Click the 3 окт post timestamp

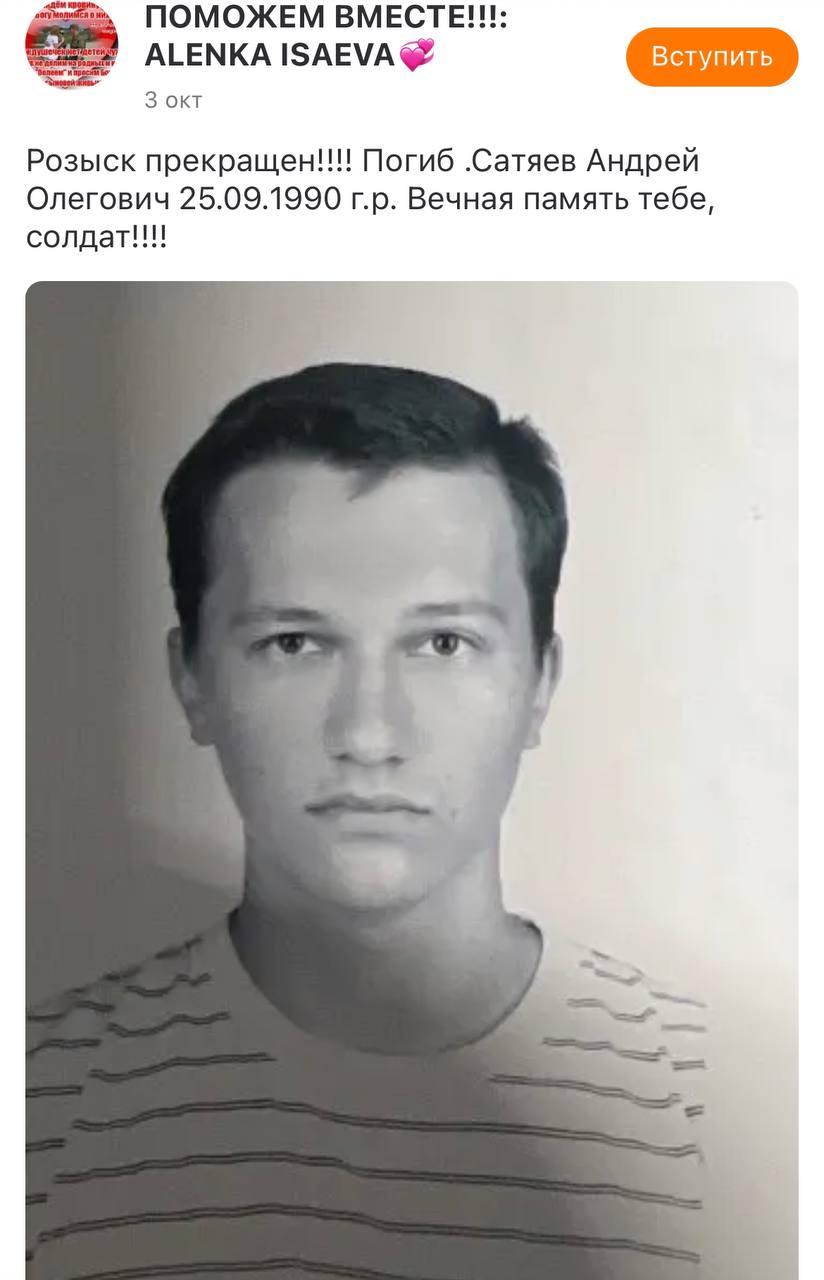173,100
